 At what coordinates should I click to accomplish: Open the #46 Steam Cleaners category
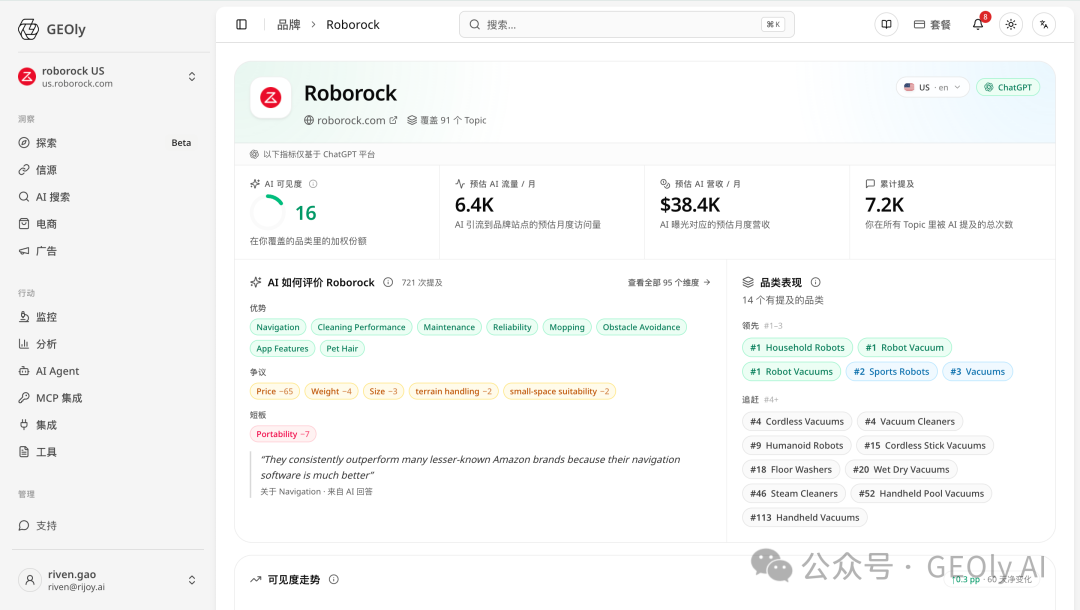[x=794, y=494]
